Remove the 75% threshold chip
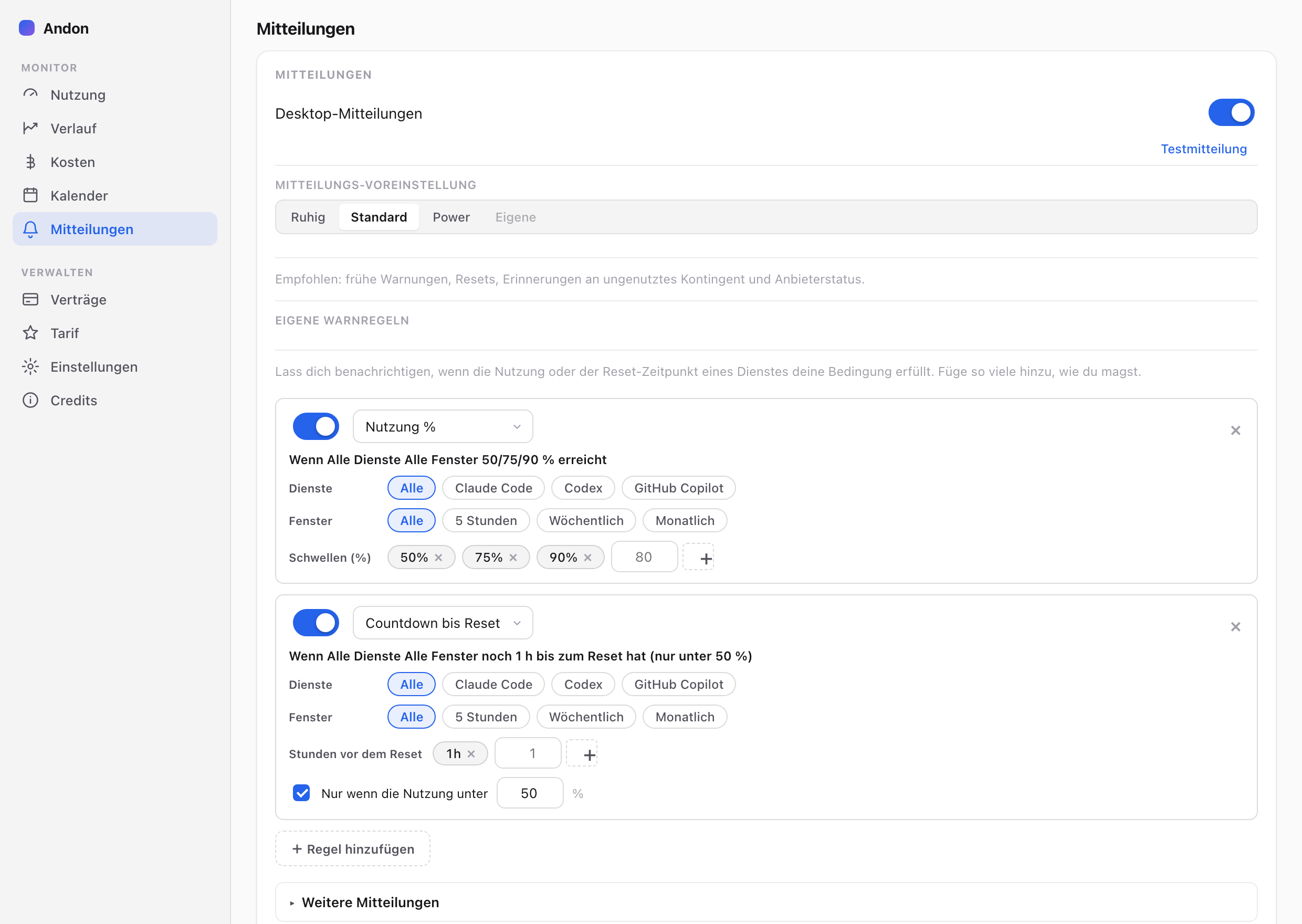The image size is (1302, 924). (513, 558)
